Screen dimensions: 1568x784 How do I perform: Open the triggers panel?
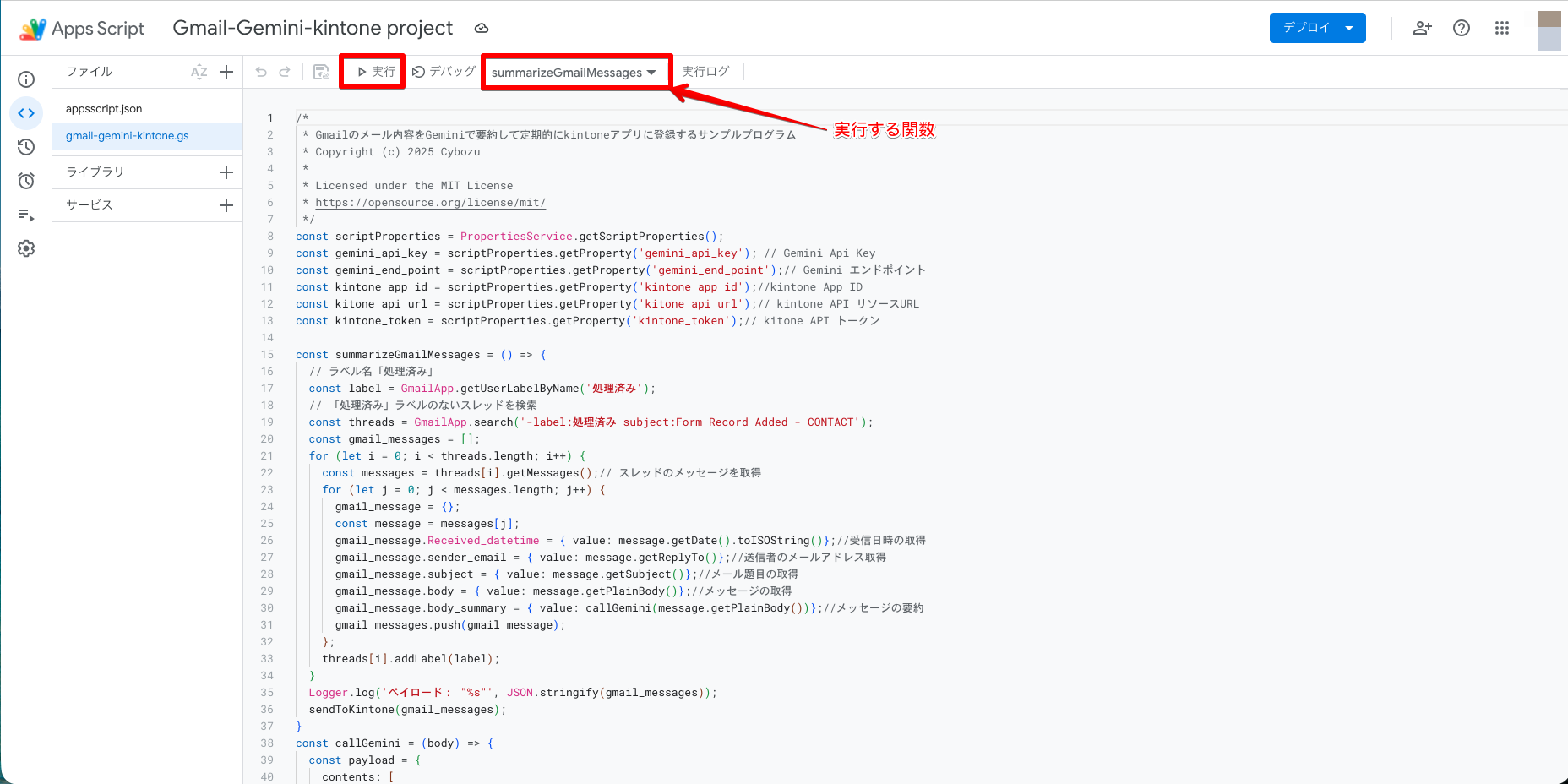[26, 180]
